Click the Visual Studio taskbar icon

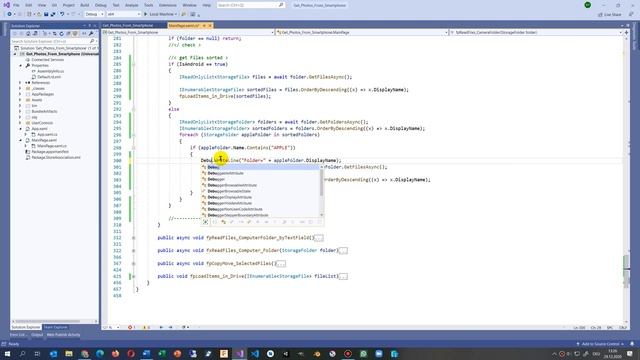tap(240, 353)
